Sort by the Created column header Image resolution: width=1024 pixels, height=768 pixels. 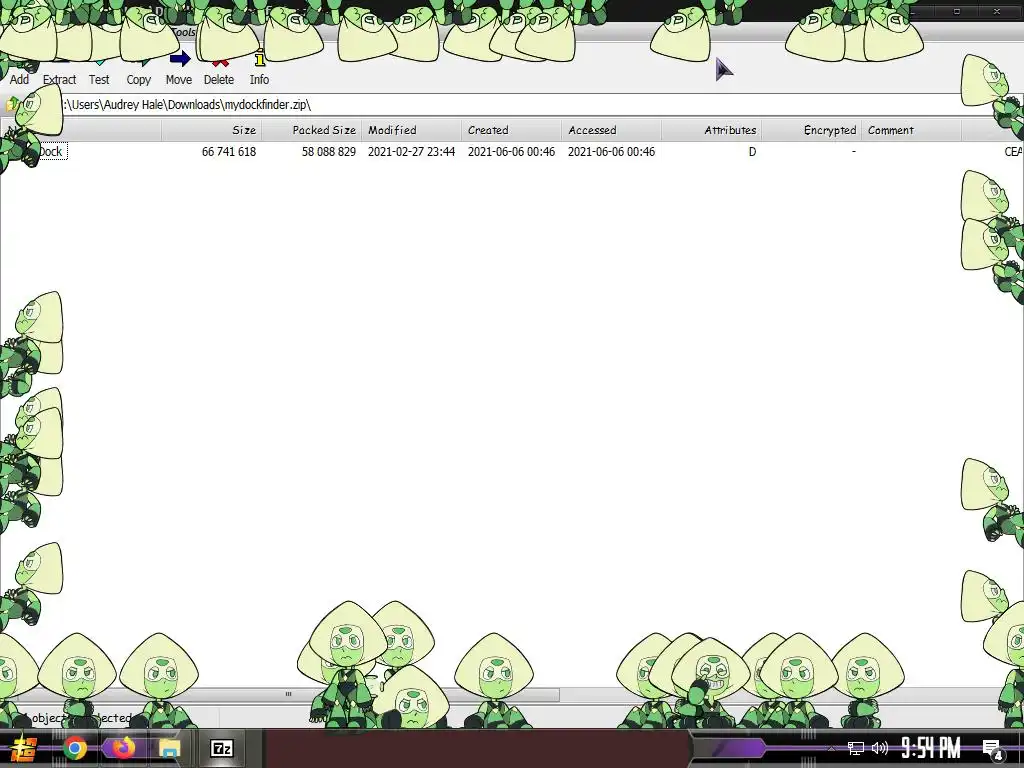(x=511, y=130)
